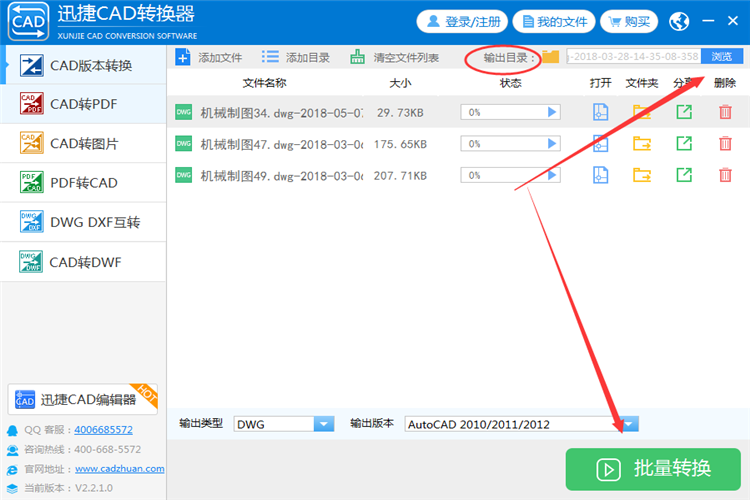Click the globe language icon
The image size is (750, 500).
[x=679, y=21]
